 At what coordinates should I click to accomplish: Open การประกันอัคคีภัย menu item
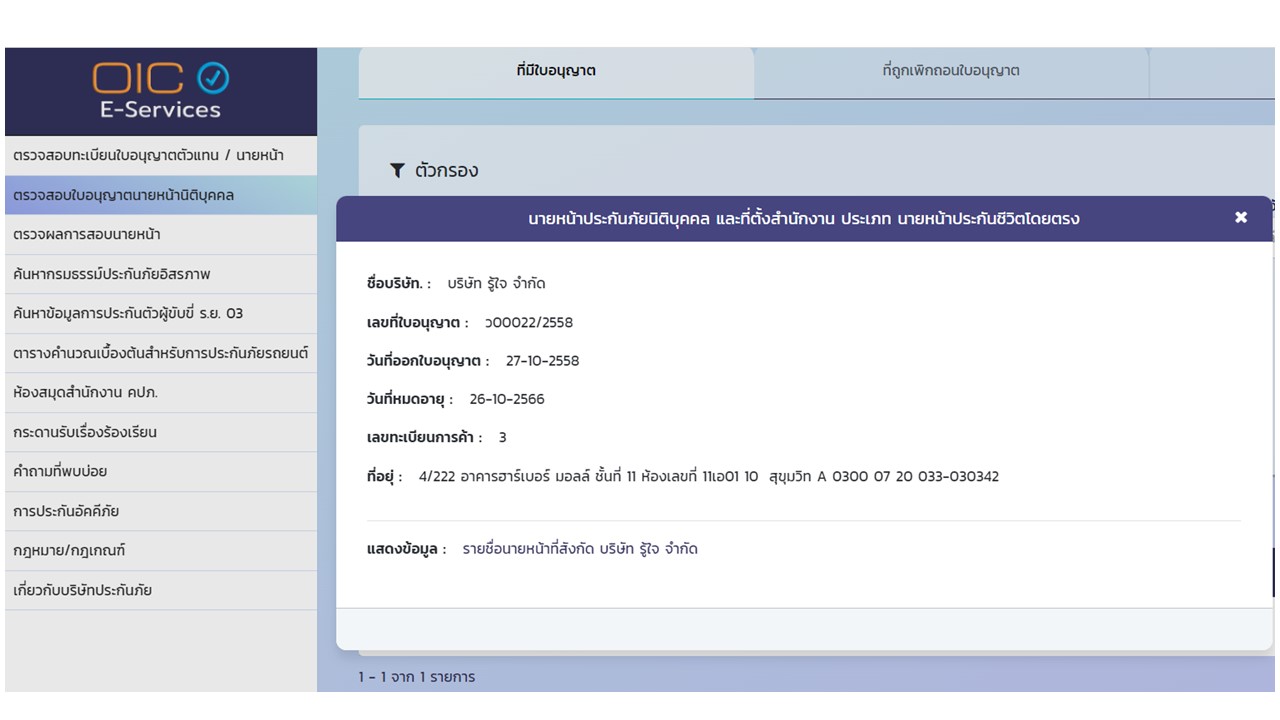(161, 511)
